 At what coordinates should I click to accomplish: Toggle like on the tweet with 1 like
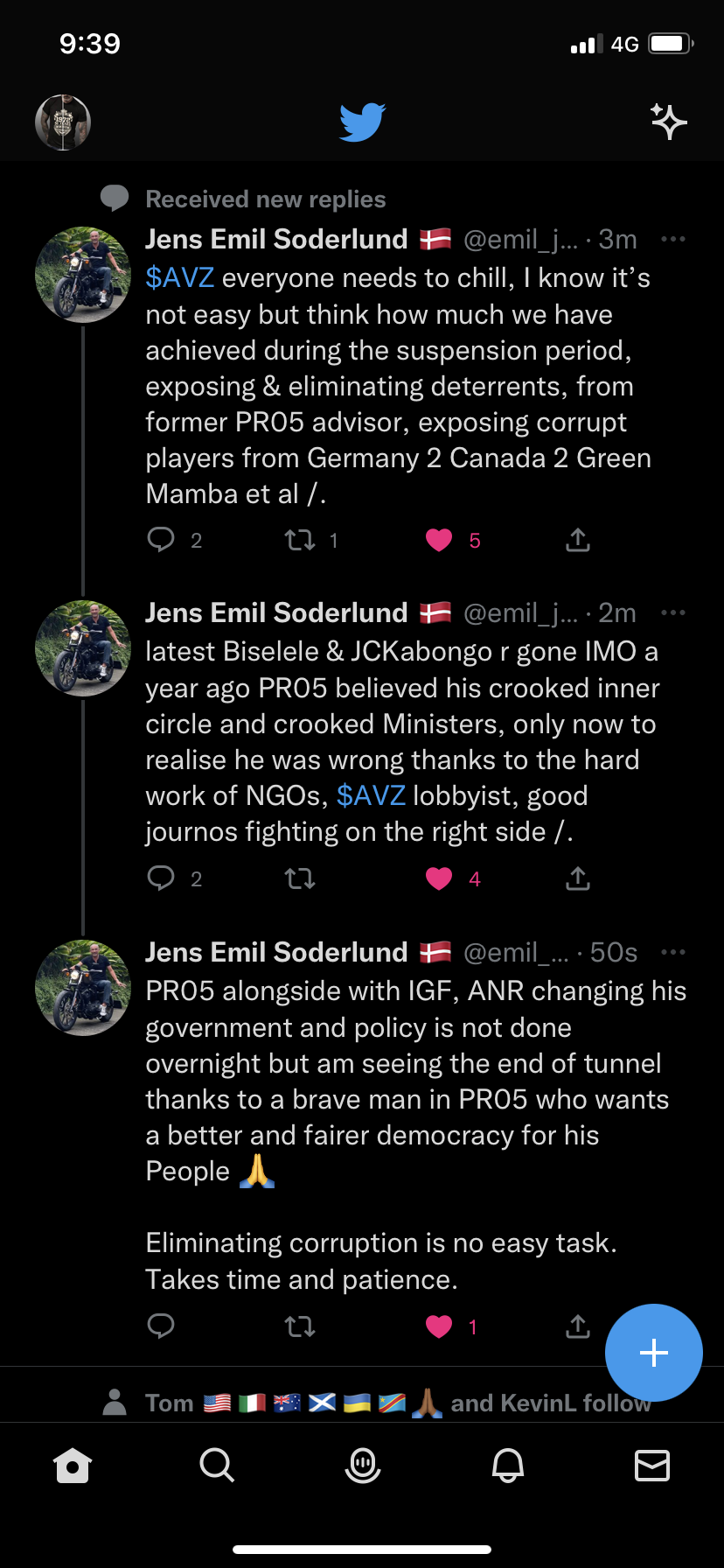(439, 1326)
